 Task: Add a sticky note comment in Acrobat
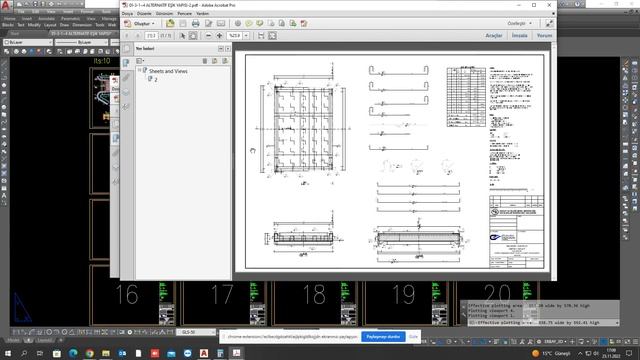point(249,24)
